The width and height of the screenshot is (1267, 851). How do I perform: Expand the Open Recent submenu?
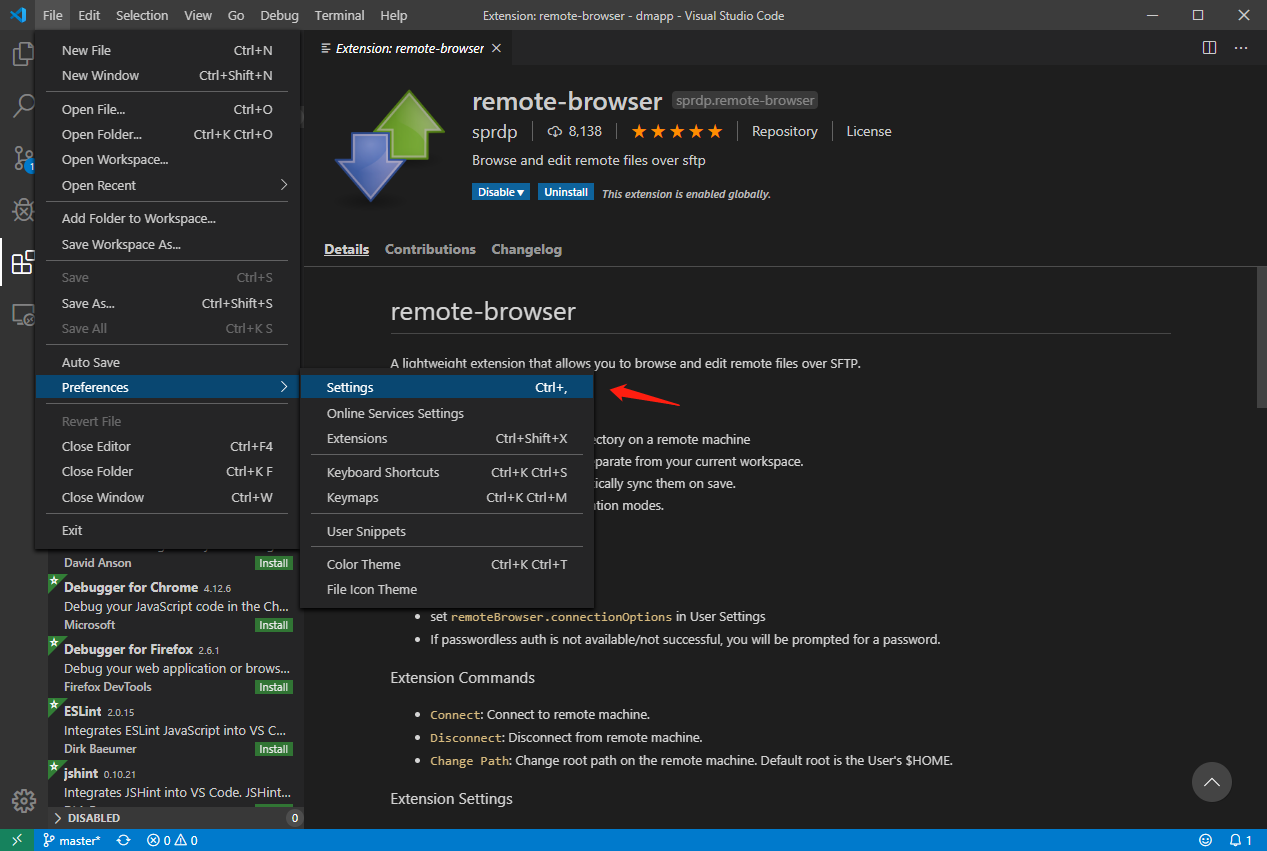click(167, 185)
